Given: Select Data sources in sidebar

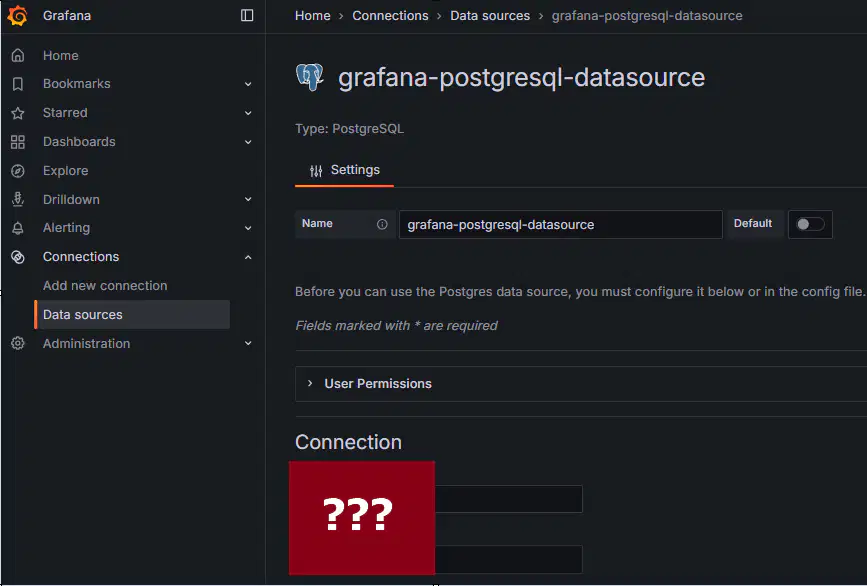Looking at the screenshot, I should coord(132,315).
